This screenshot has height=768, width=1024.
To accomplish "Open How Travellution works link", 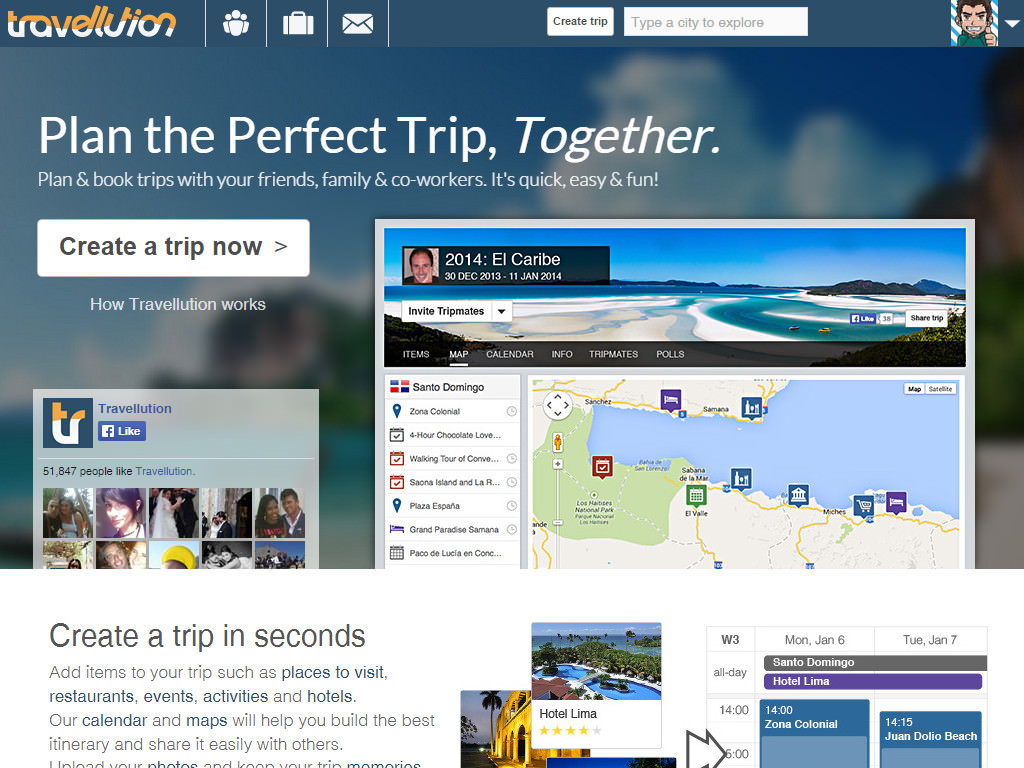I will [178, 304].
